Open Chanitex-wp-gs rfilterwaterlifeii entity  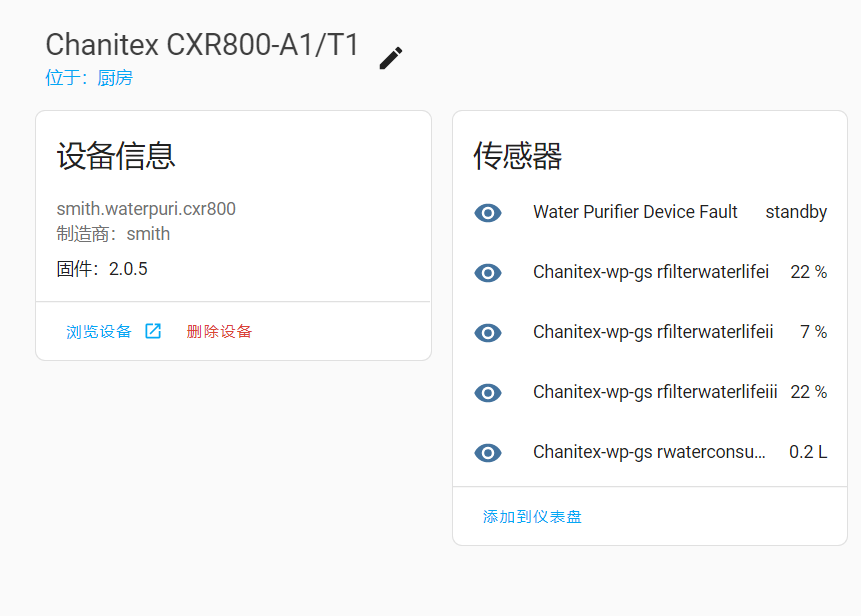click(x=653, y=332)
